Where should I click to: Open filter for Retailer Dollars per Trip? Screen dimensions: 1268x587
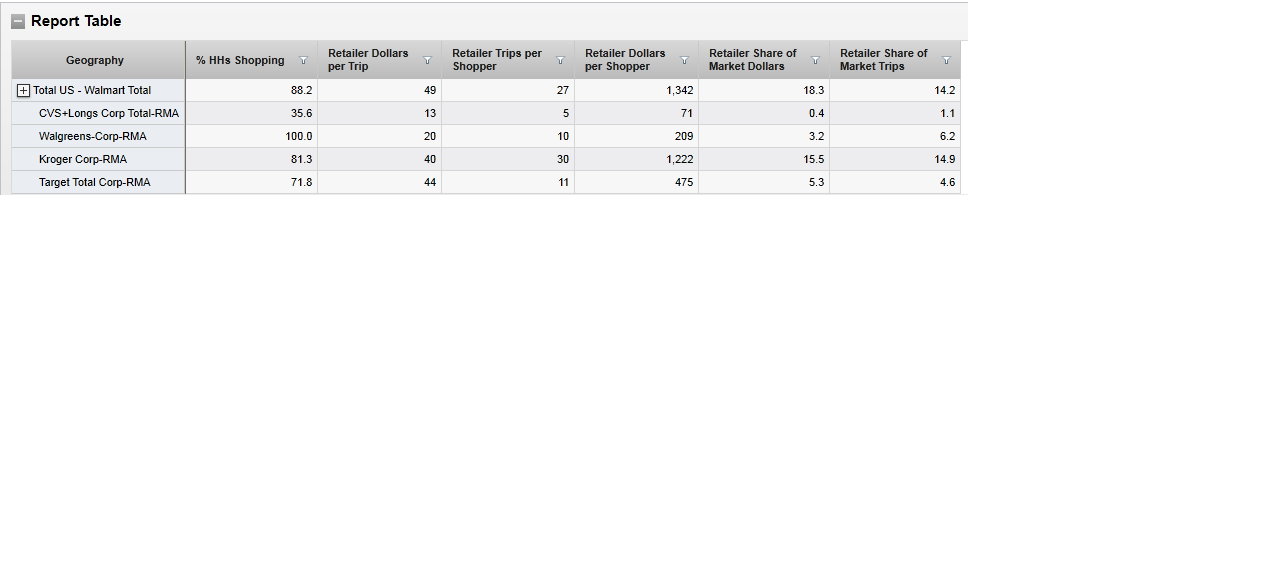click(427, 61)
